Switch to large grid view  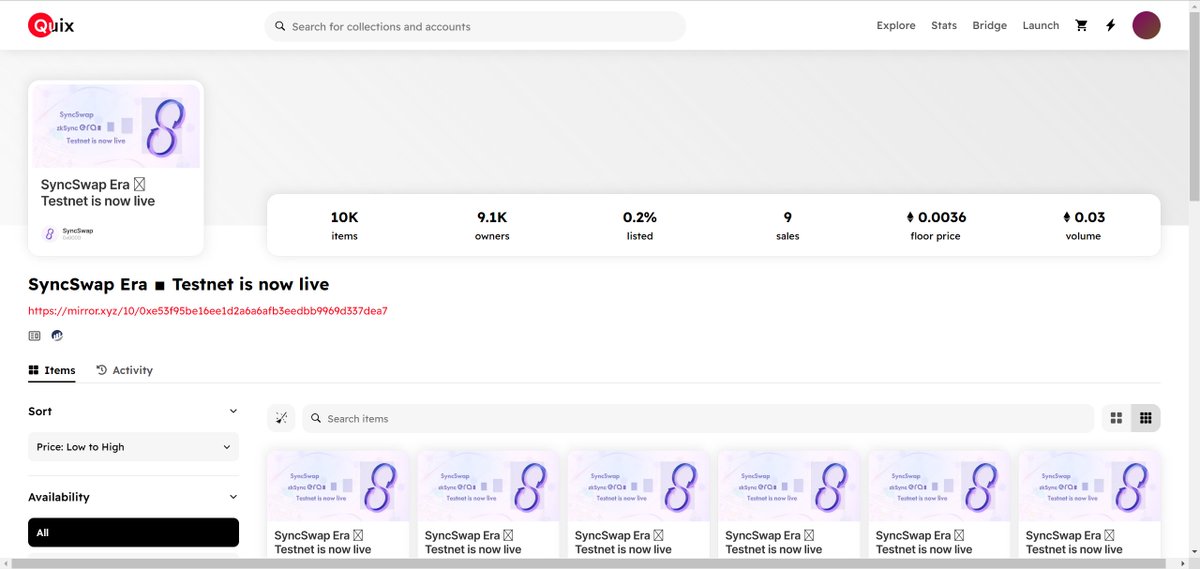tap(1117, 418)
